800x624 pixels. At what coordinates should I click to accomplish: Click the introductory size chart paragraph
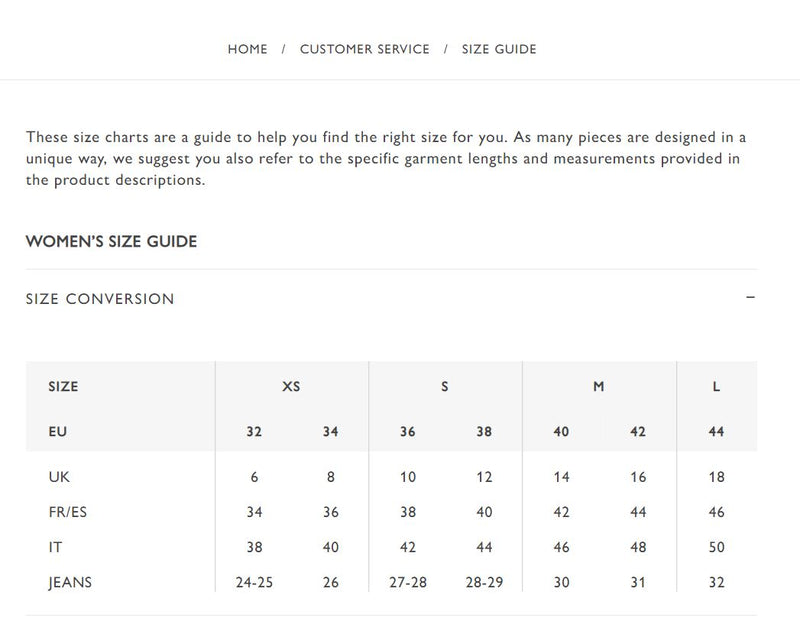(385, 159)
